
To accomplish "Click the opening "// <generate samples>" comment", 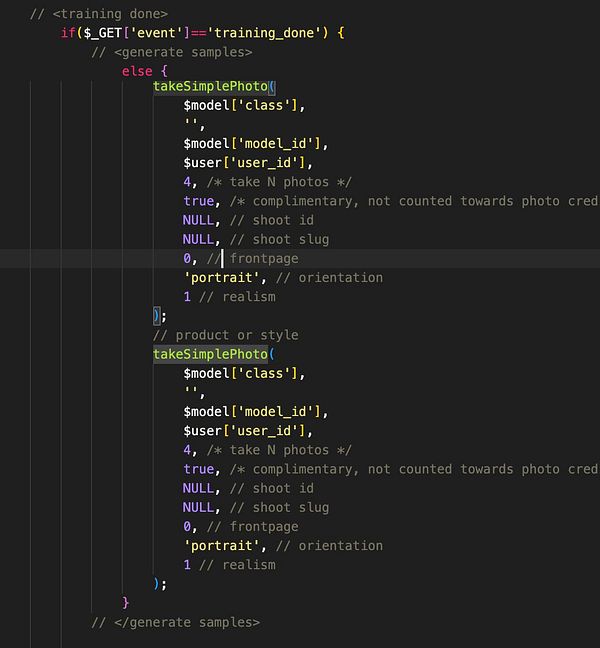I will click(x=171, y=52).
